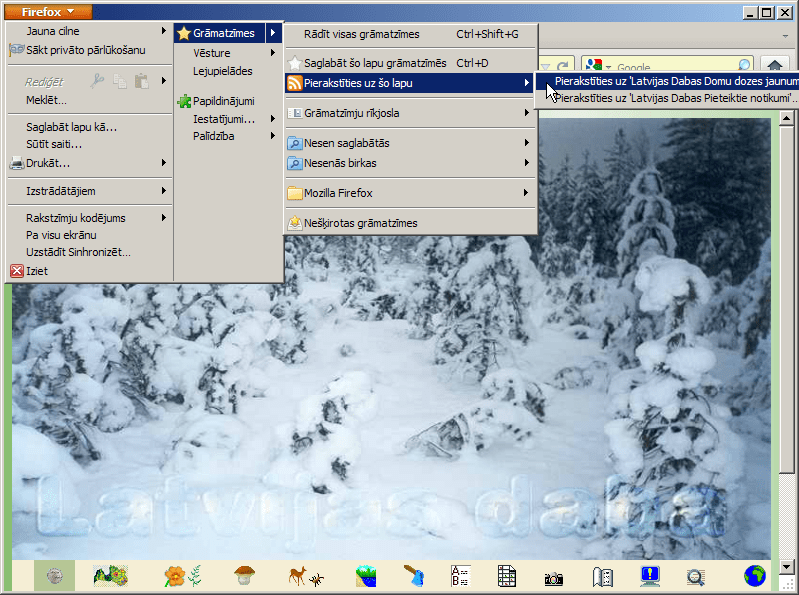Image resolution: width=799 pixels, height=595 pixels.
Task: Click the cut scissors icon in Rediģēt row
Action: coord(97,81)
